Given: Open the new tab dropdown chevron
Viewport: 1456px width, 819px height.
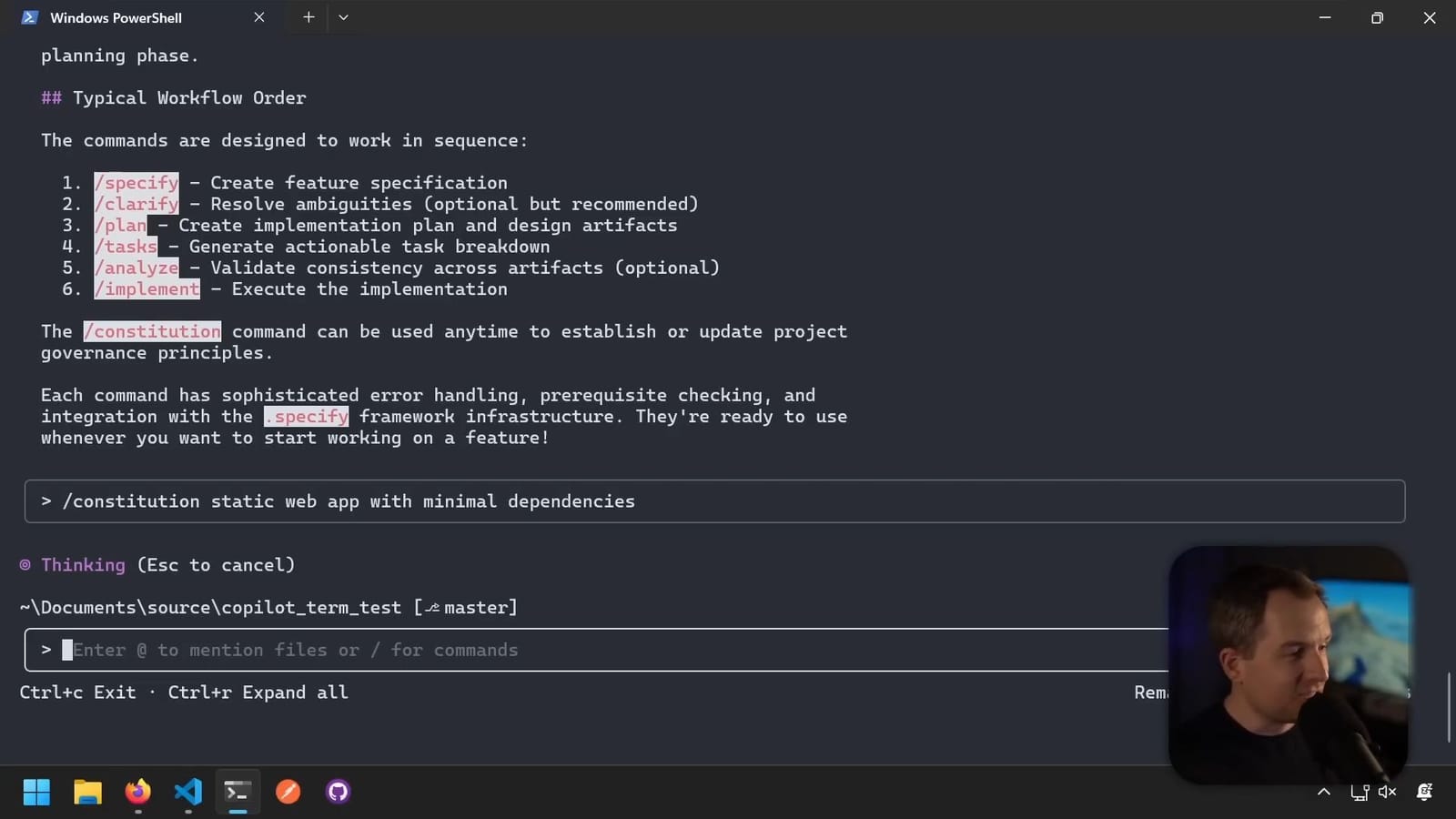Looking at the screenshot, I should 343,16.
